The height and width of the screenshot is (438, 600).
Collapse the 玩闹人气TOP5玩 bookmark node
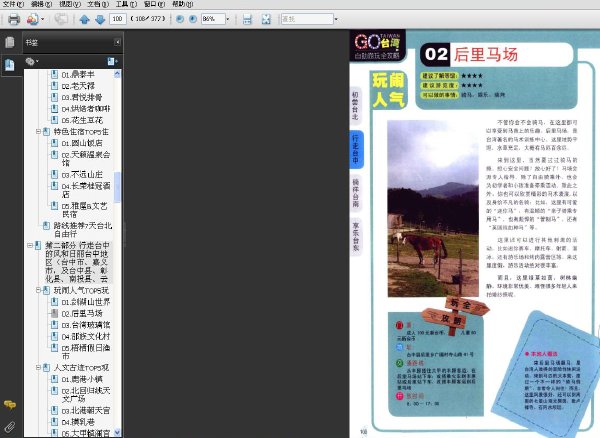coord(38,290)
